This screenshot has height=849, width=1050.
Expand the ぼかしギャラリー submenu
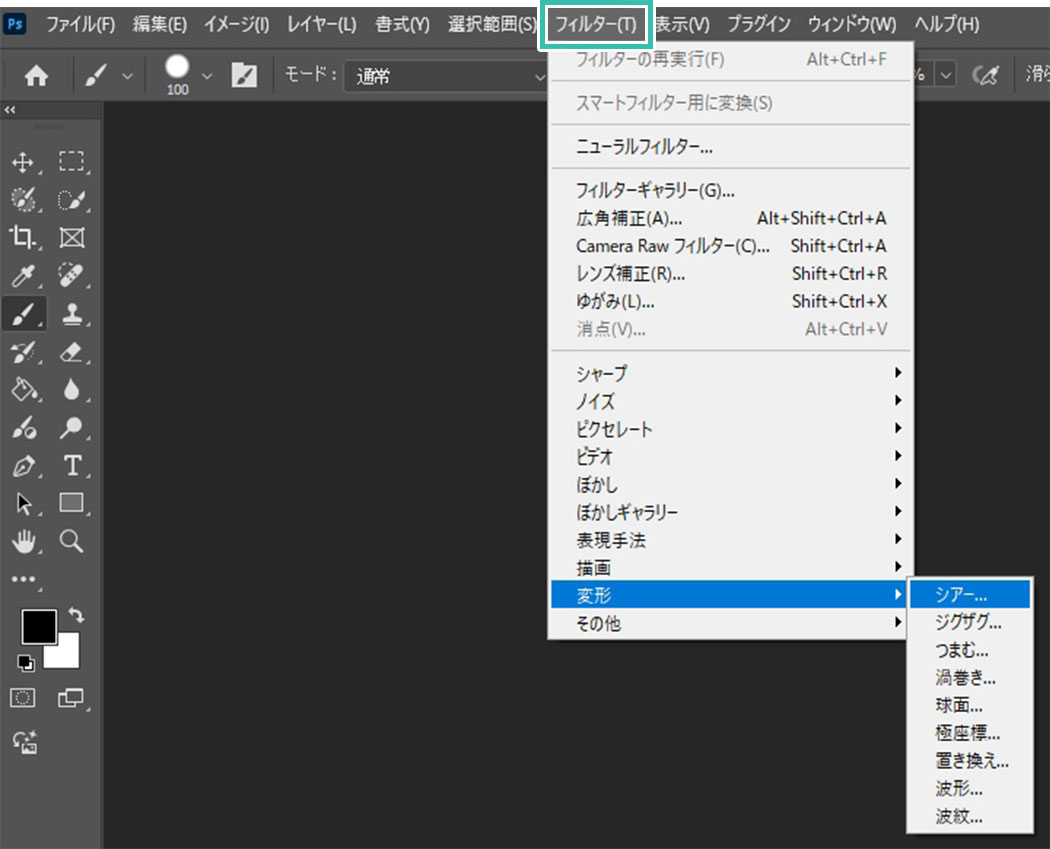click(731, 512)
